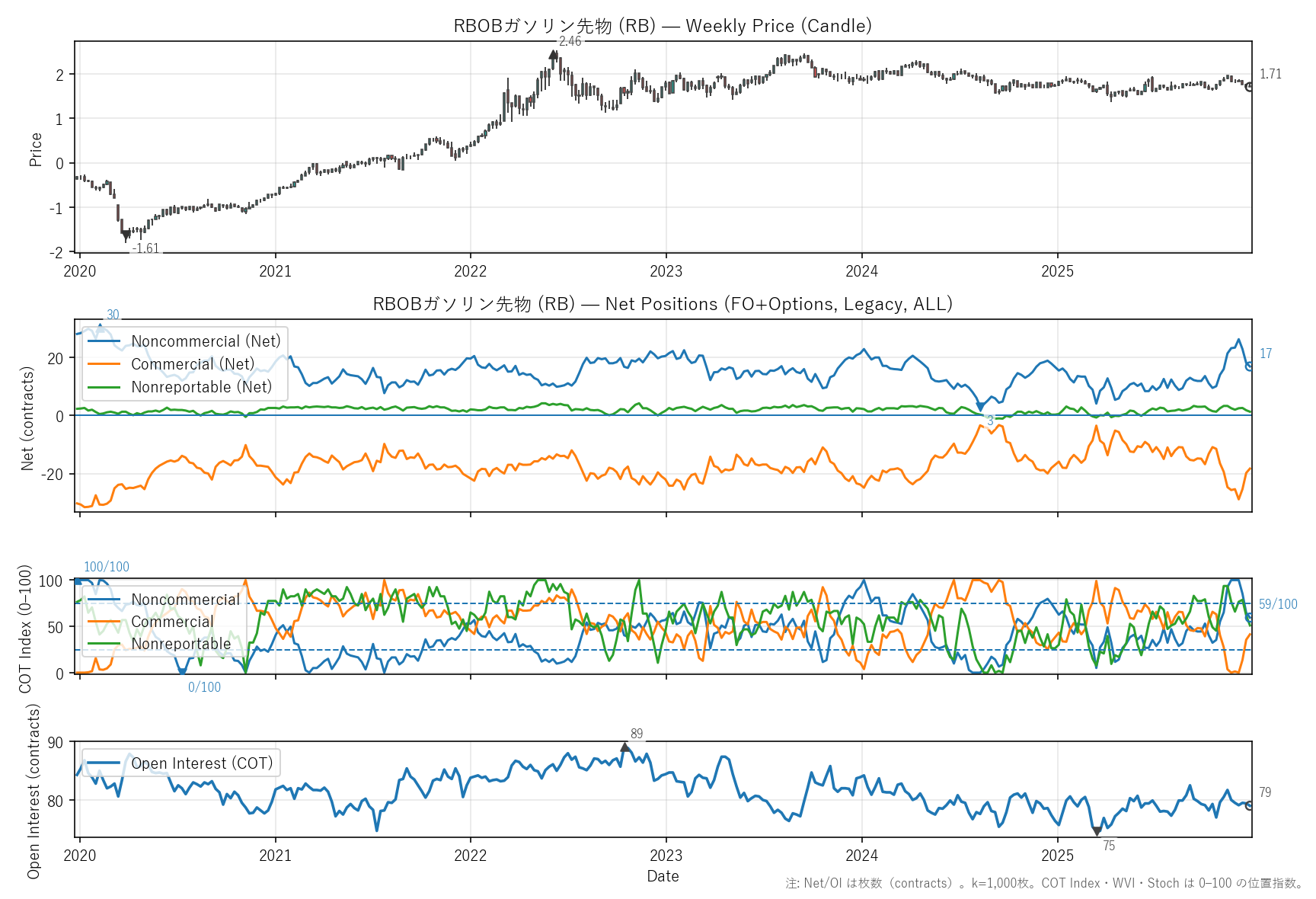1316x899 pixels.
Task: Click the 0/100 COT Index annotation
Action: [x=204, y=687]
